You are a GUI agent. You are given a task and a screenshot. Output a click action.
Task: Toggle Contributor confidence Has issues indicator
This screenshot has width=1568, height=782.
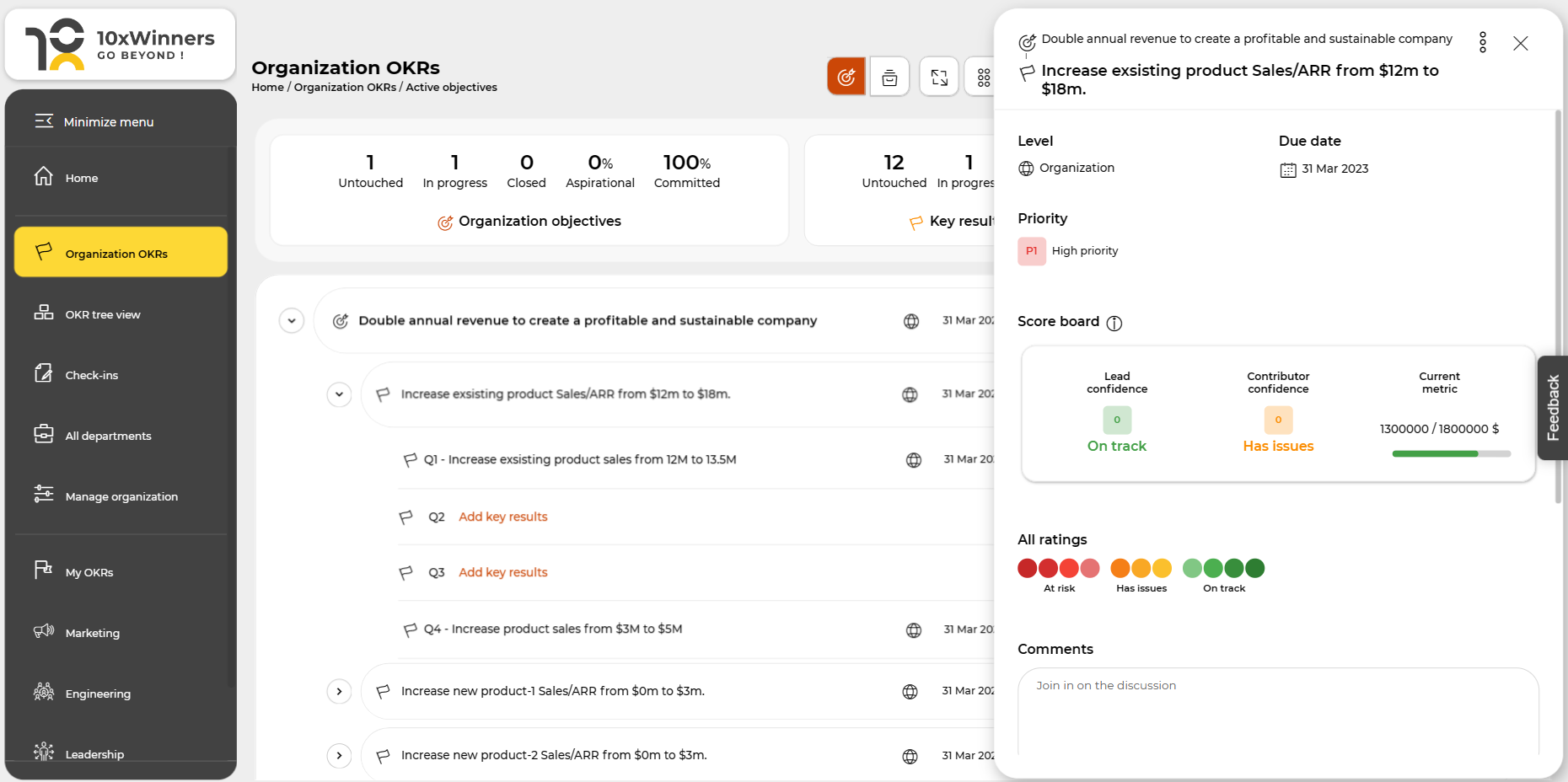[1278, 420]
